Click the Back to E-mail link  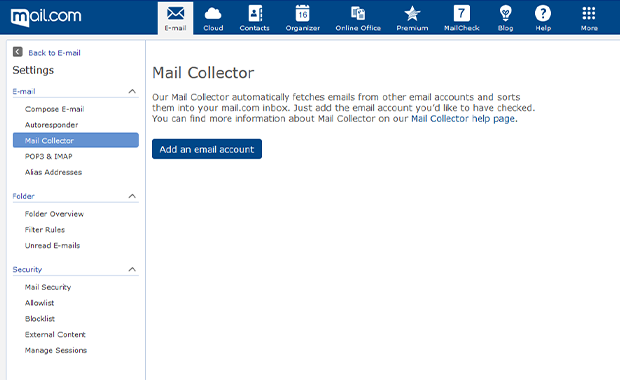[x=55, y=53]
